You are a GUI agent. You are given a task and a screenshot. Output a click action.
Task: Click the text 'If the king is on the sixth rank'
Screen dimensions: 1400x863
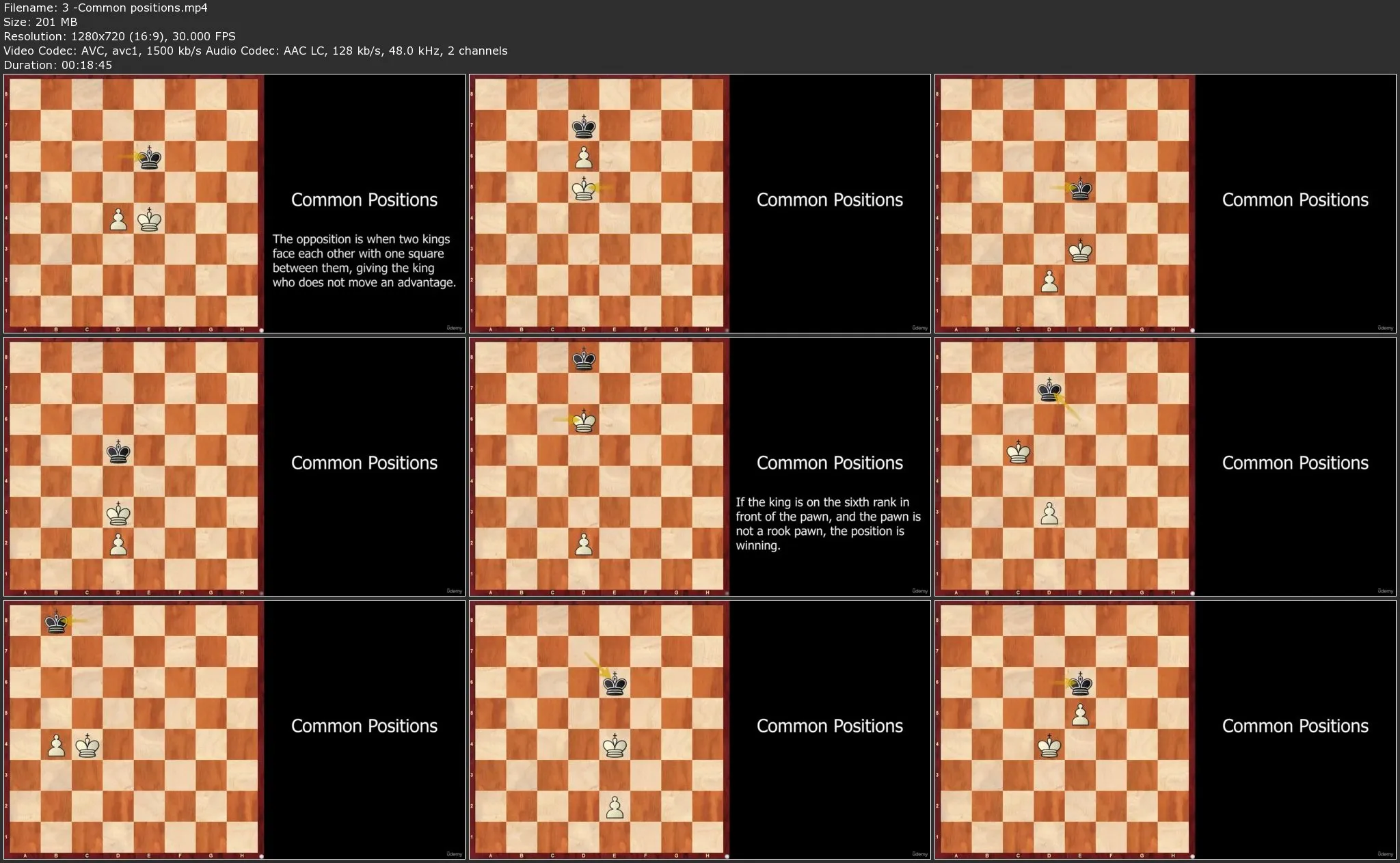point(822,502)
